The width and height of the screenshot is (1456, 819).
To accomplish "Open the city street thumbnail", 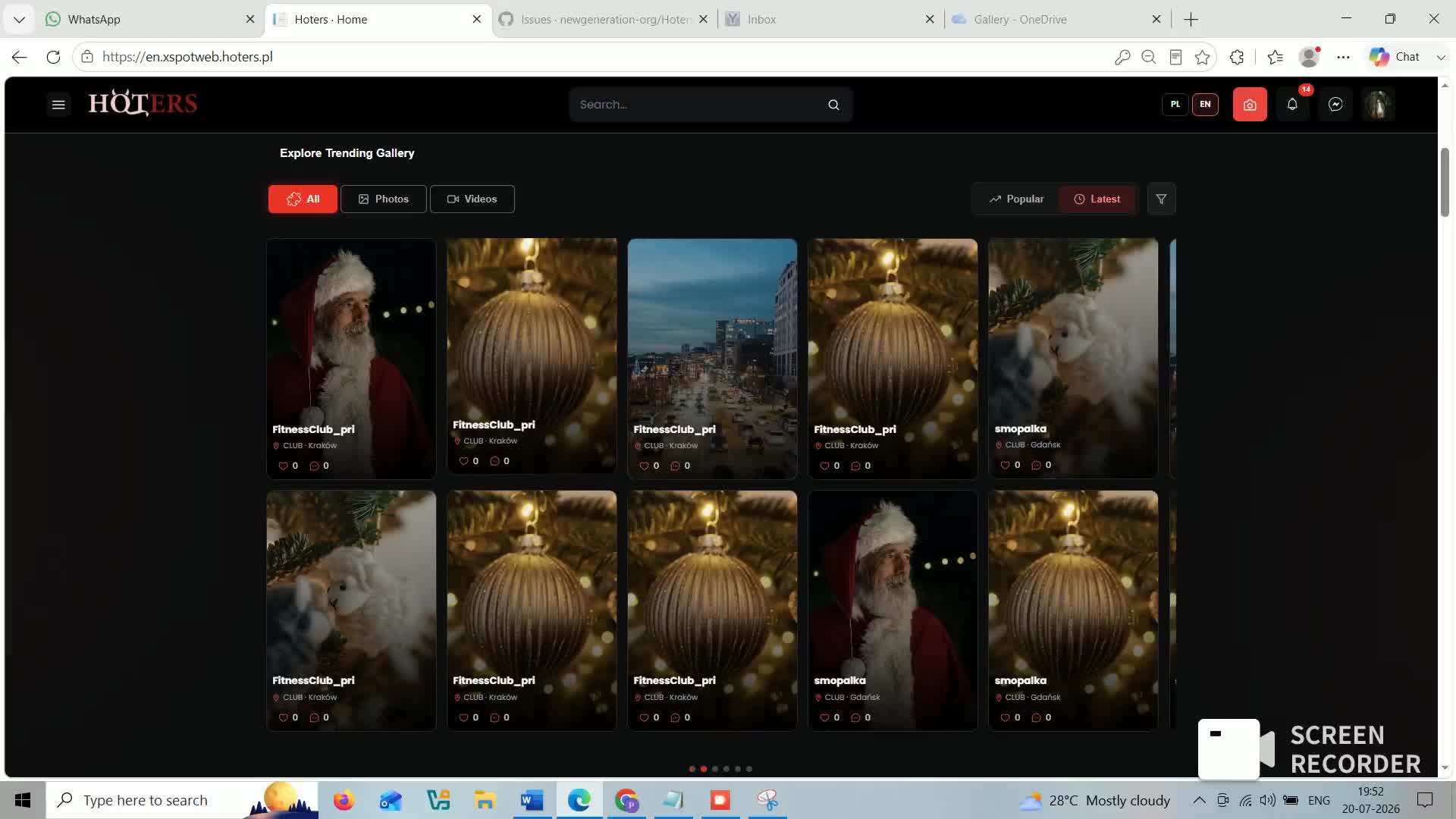I will tap(712, 359).
